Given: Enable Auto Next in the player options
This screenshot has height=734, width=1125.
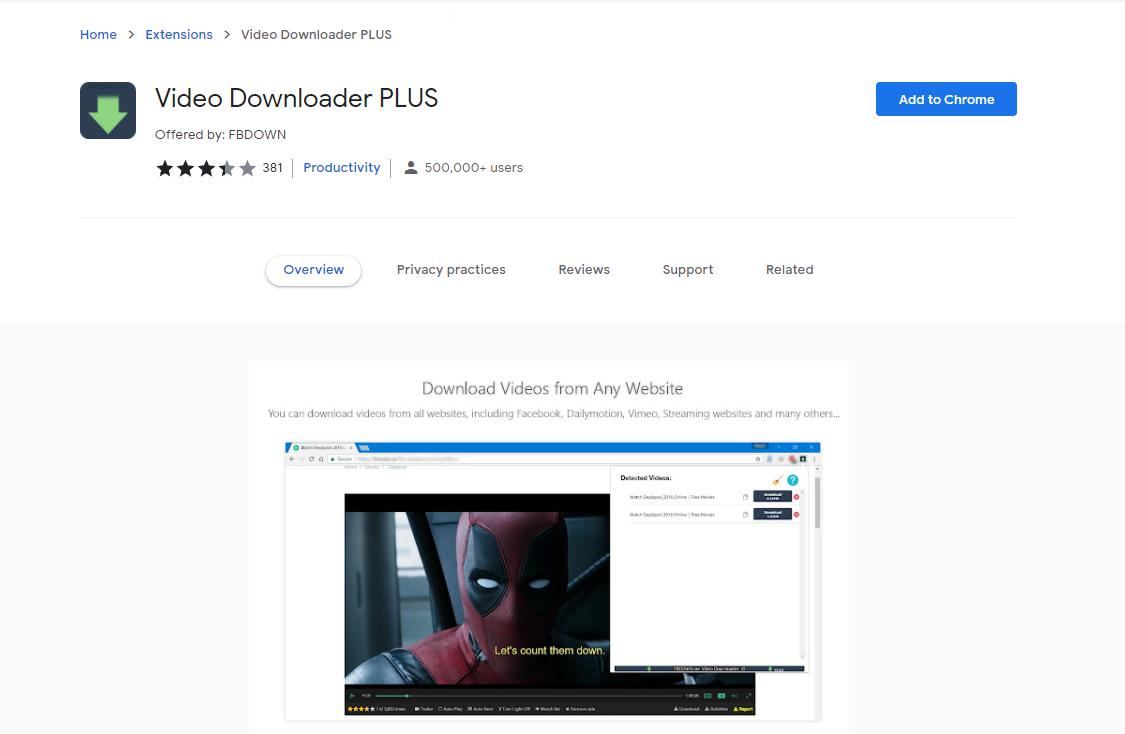Looking at the screenshot, I should 481,709.
